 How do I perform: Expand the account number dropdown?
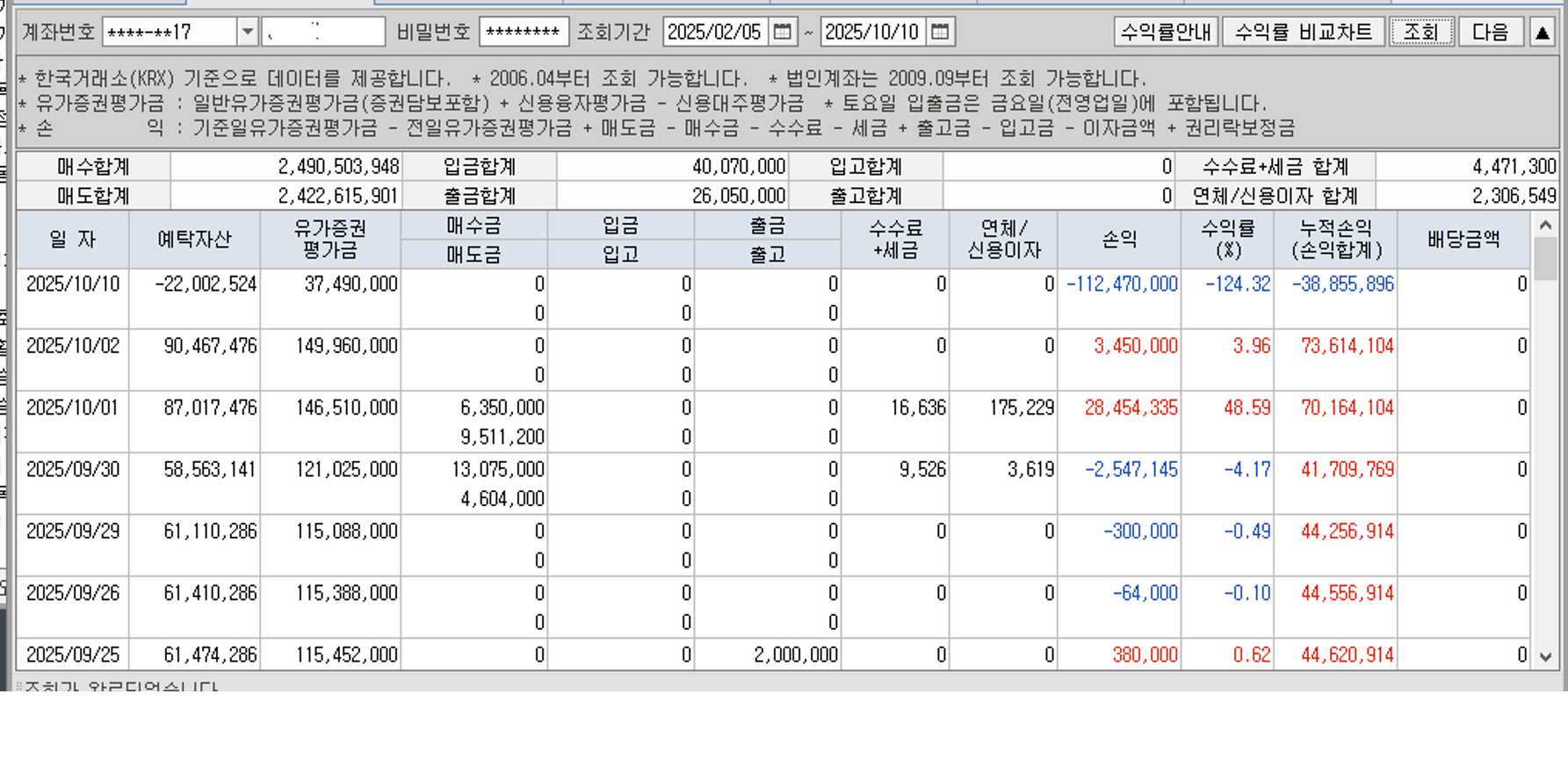(247, 33)
